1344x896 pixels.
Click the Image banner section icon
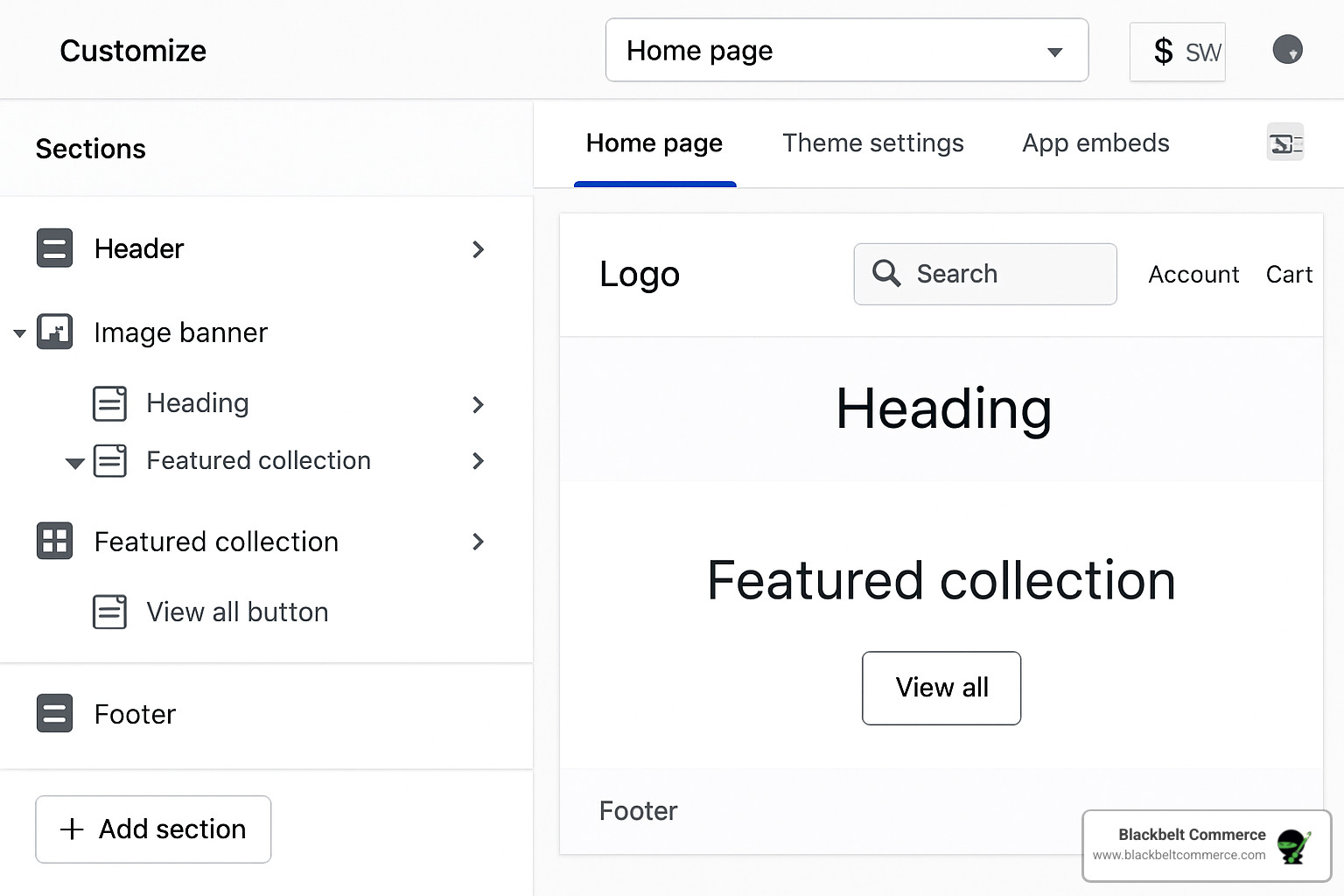54,332
